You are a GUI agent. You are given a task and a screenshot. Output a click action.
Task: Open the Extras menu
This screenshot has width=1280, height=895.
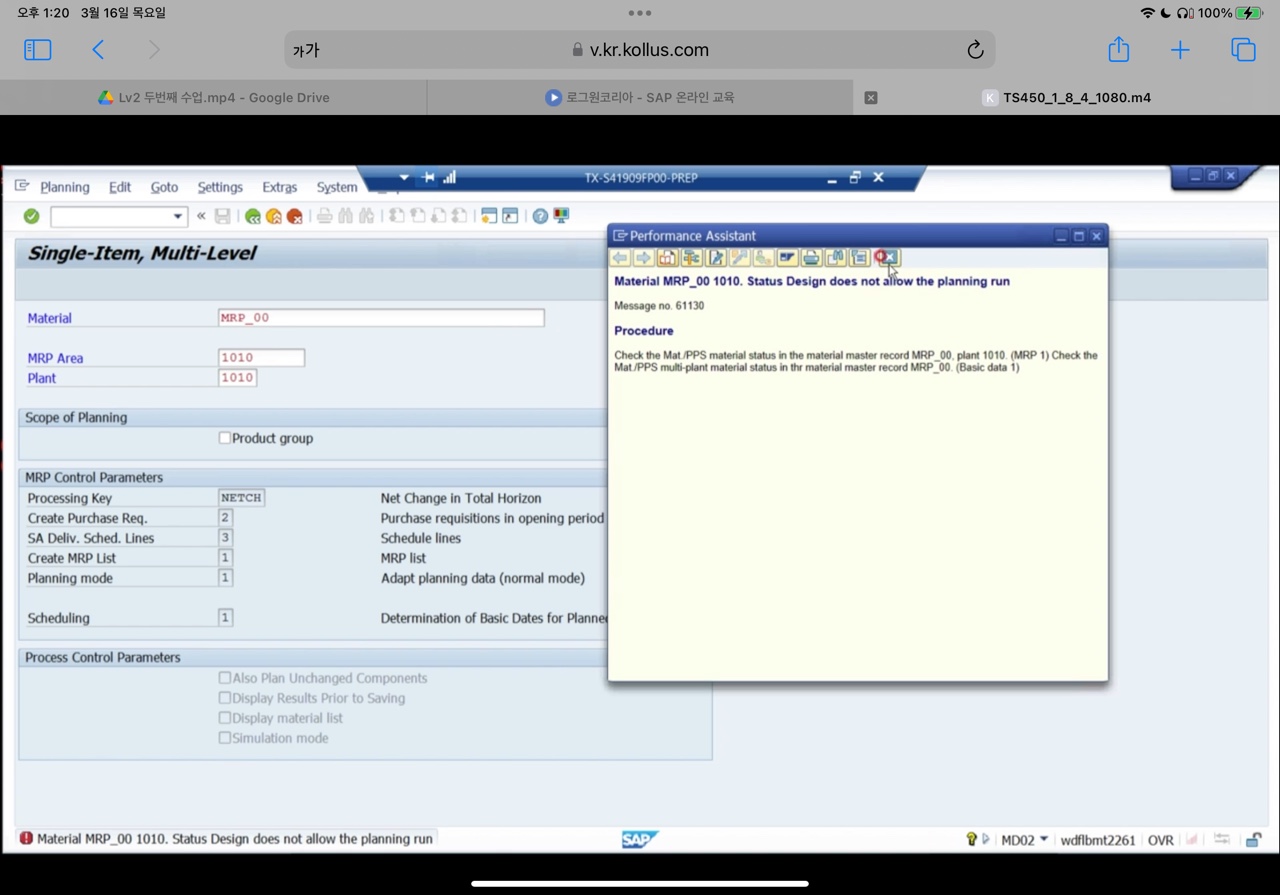[x=279, y=187]
